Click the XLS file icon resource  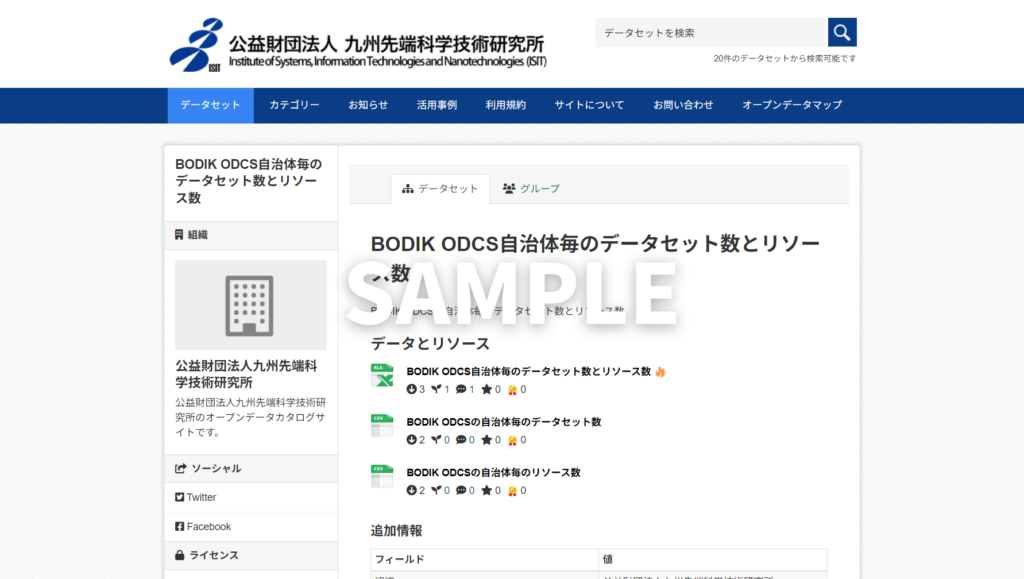[x=382, y=376]
